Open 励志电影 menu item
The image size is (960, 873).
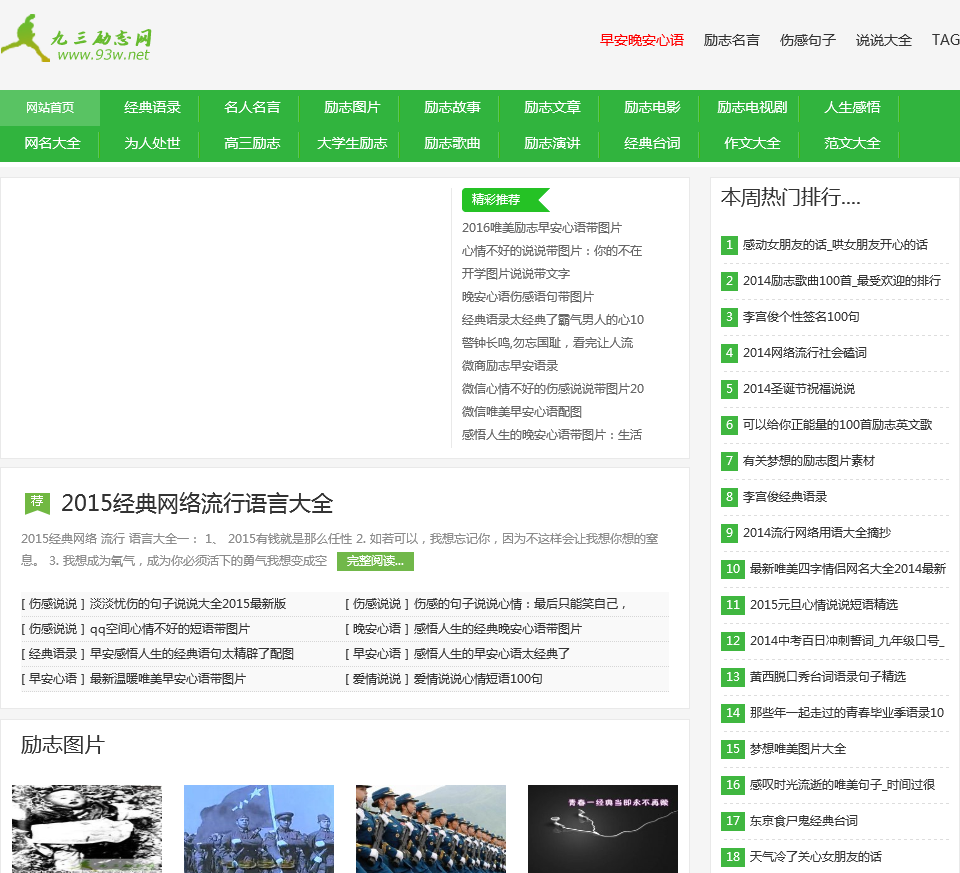(x=652, y=108)
